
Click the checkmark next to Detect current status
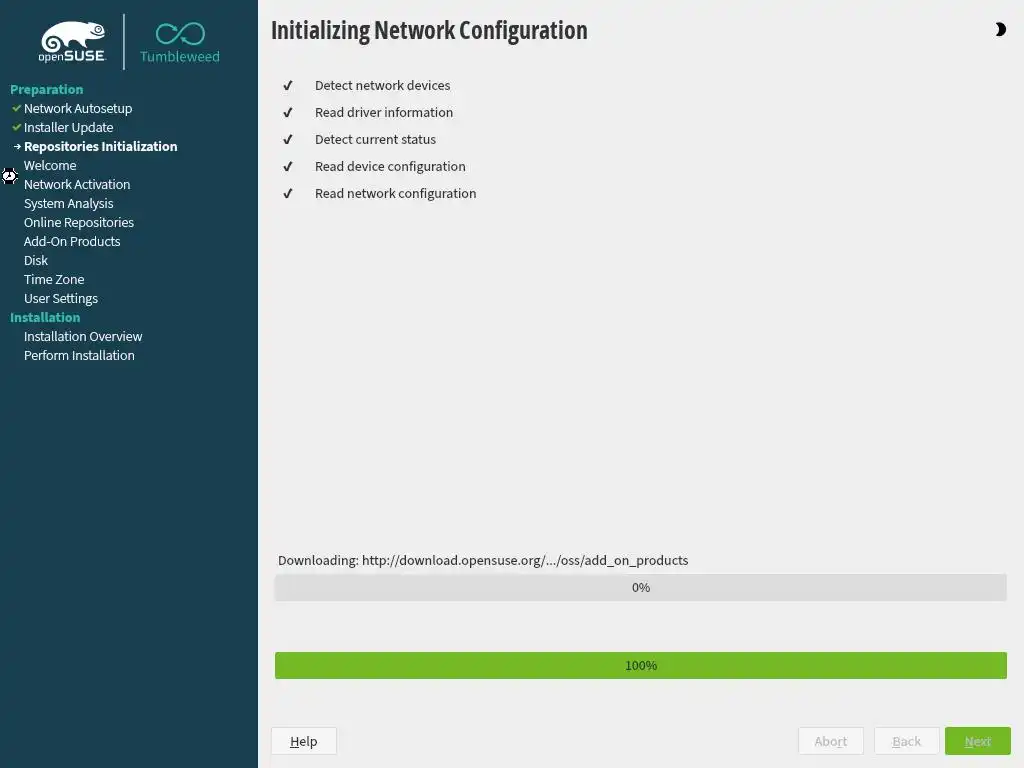[x=288, y=140]
